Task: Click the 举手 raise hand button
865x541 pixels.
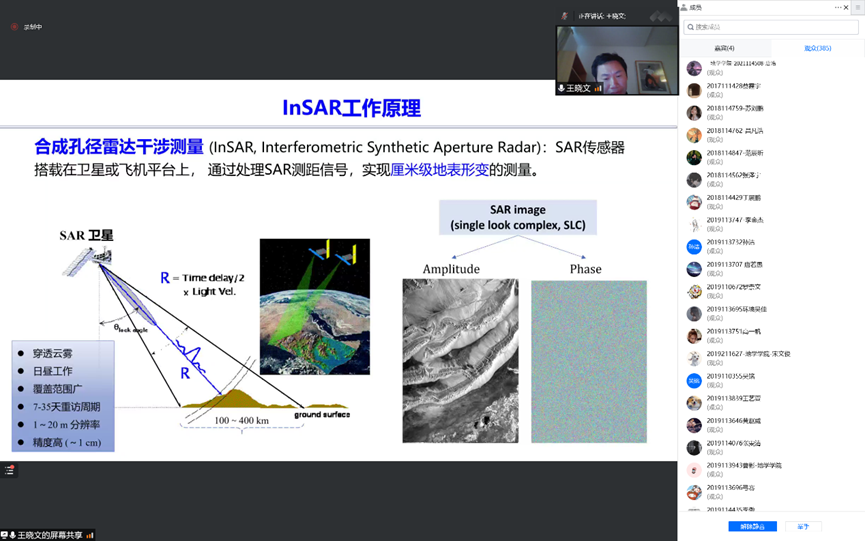Action: pos(803,526)
